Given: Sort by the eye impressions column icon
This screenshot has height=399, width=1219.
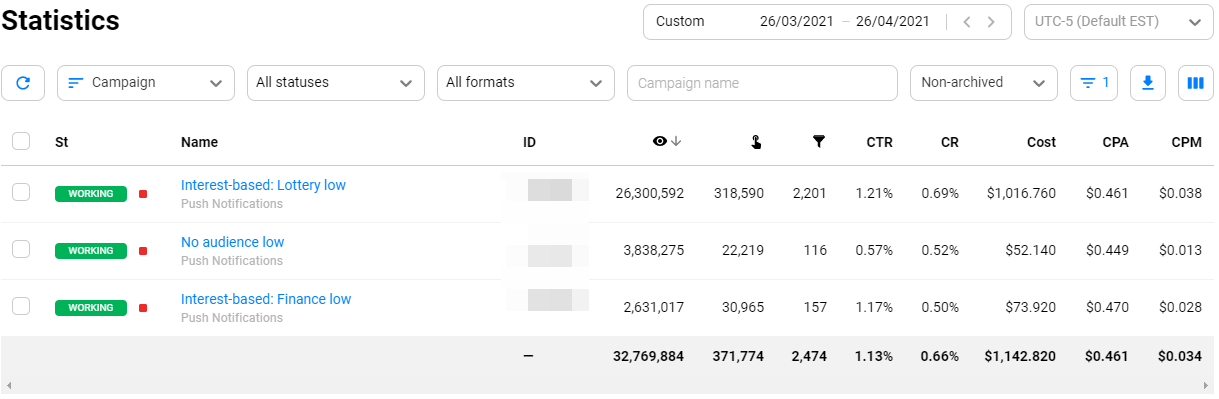Looking at the screenshot, I should 659,142.
